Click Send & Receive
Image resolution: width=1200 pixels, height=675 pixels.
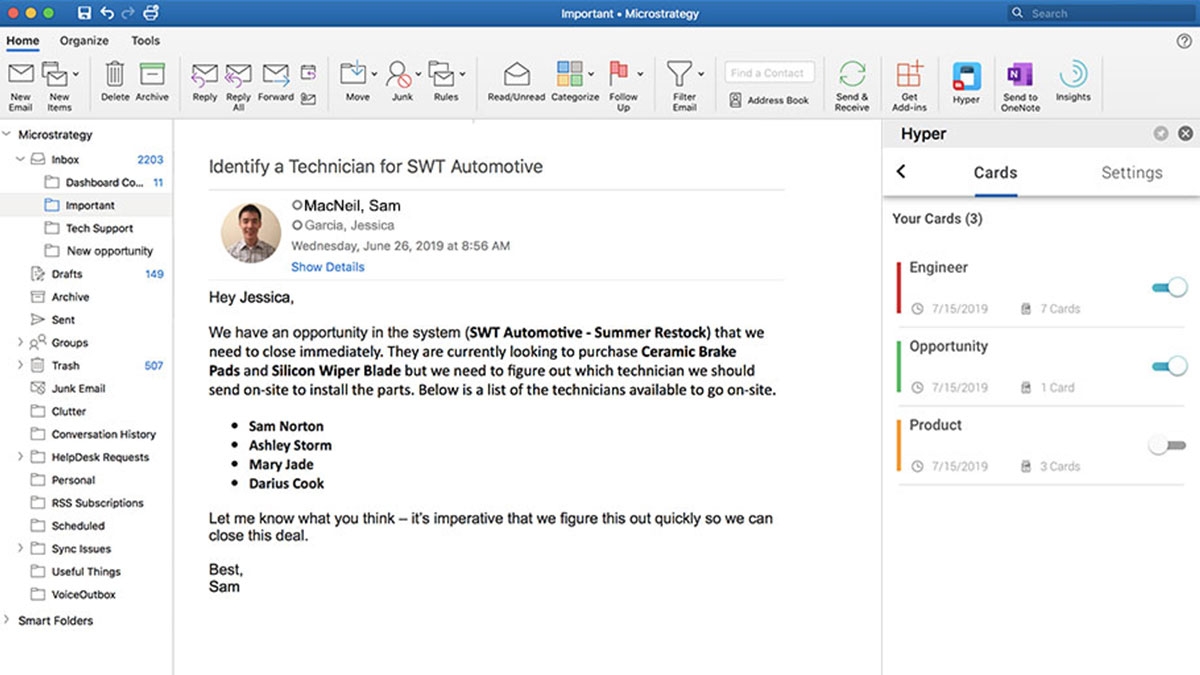851,83
